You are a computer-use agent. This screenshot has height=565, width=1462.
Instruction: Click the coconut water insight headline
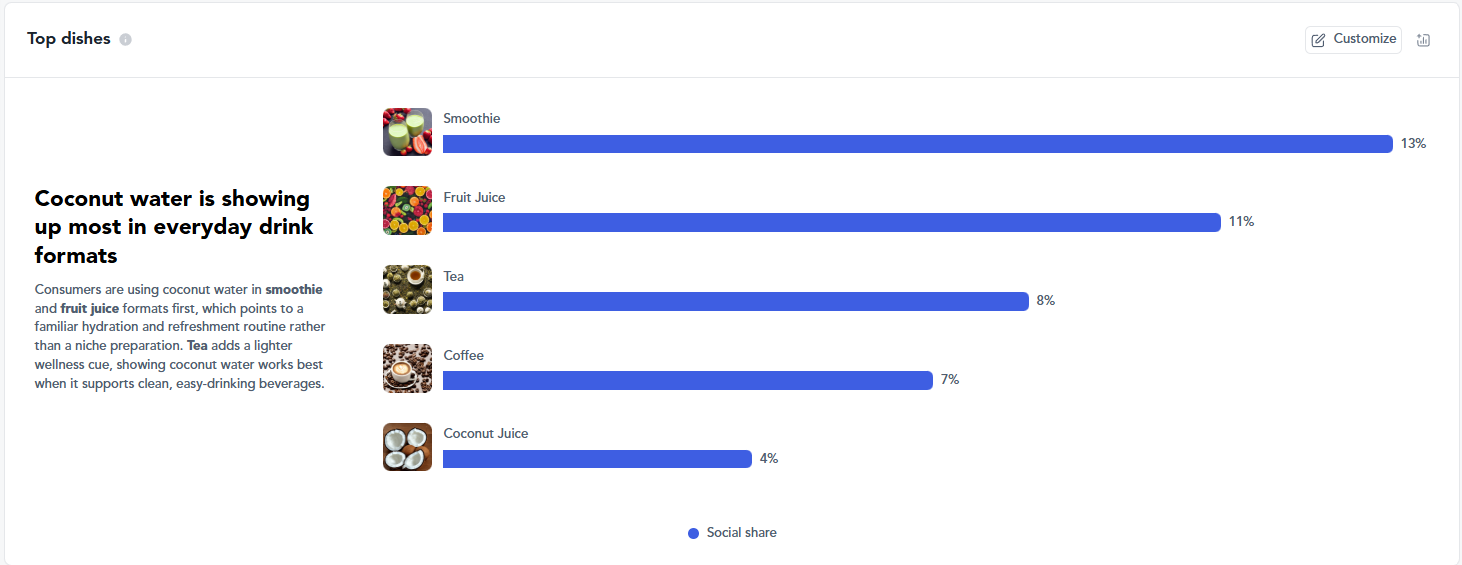coord(174,227)
